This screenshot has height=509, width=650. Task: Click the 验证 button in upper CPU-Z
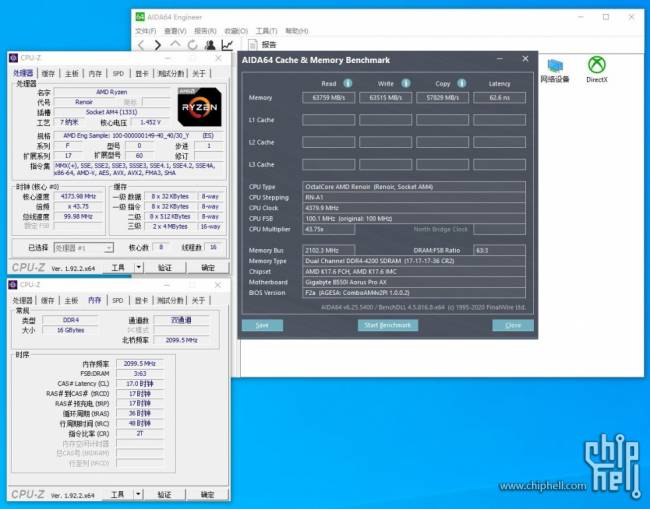[x=165, y=268]
